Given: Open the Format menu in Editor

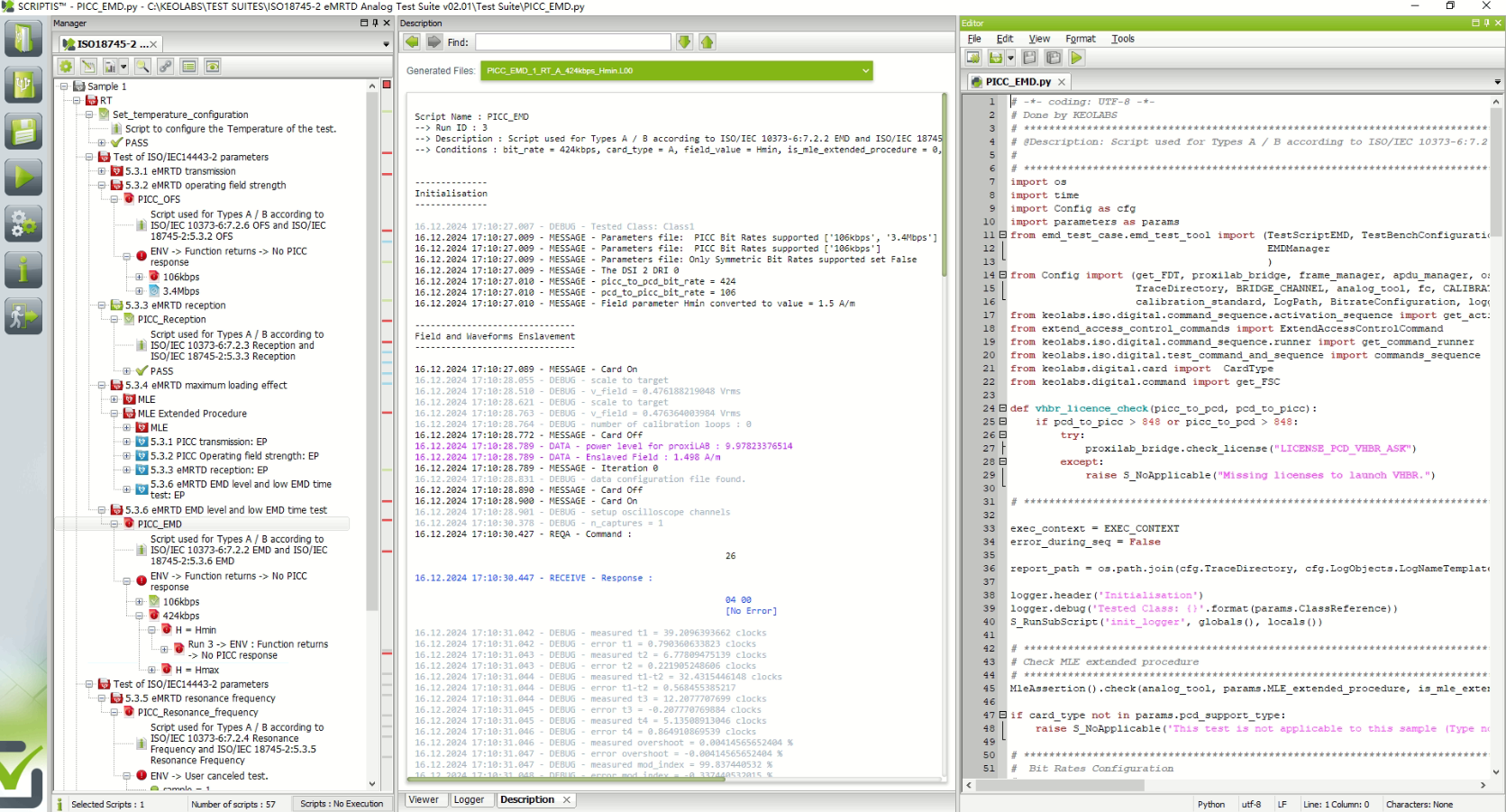Looking at the screenshot, I should click(x=1080, y=39).
